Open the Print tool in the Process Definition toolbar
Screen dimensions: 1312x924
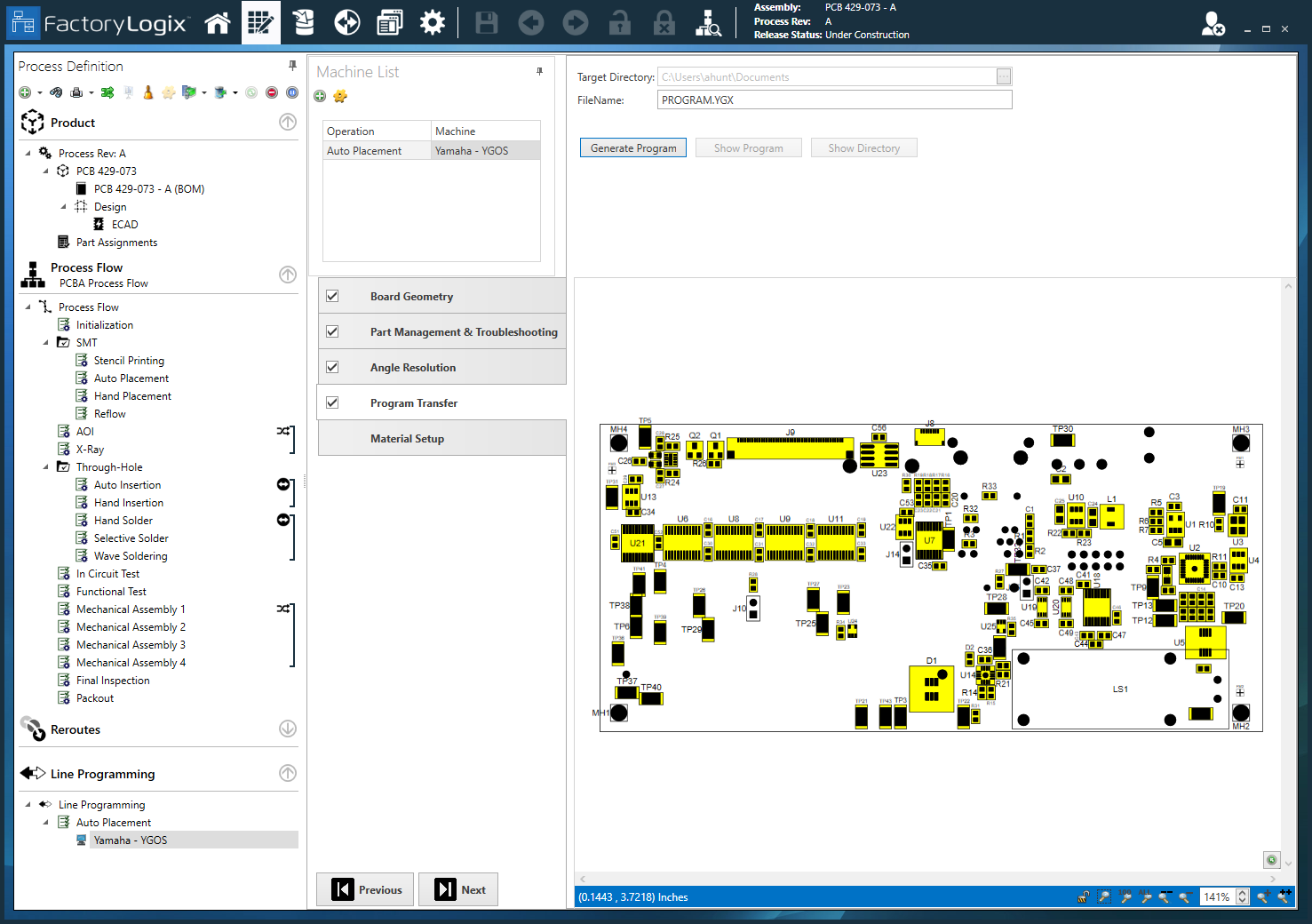[x=78, y=92]
